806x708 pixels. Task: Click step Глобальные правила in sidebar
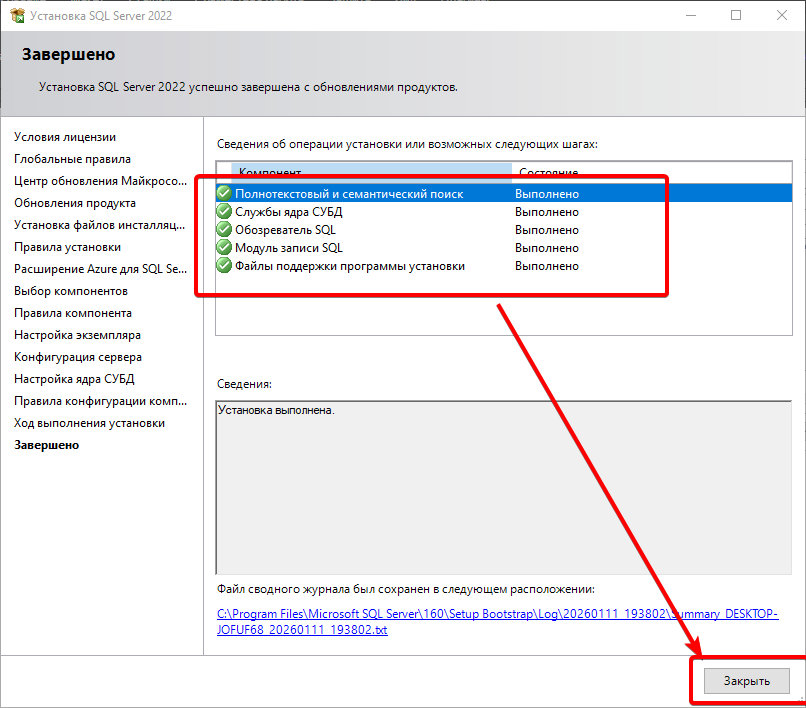[72, 159]
